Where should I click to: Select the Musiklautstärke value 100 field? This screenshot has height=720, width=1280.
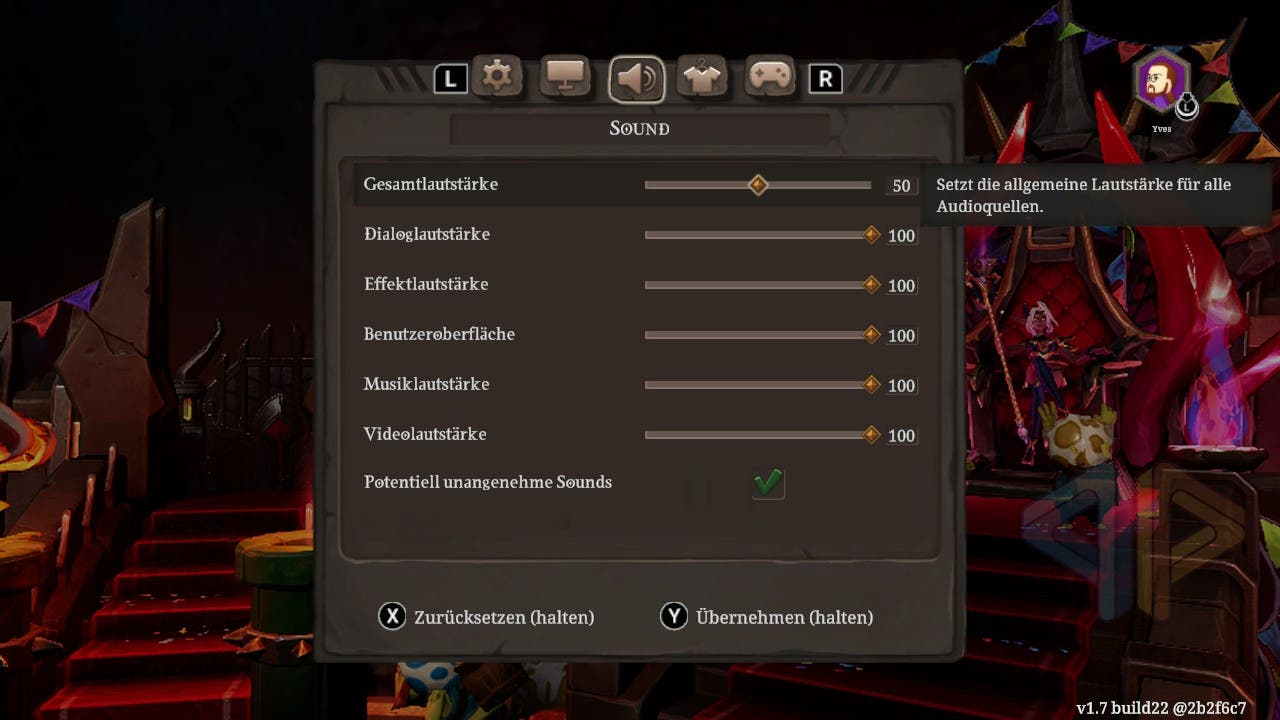pos(901,385)
